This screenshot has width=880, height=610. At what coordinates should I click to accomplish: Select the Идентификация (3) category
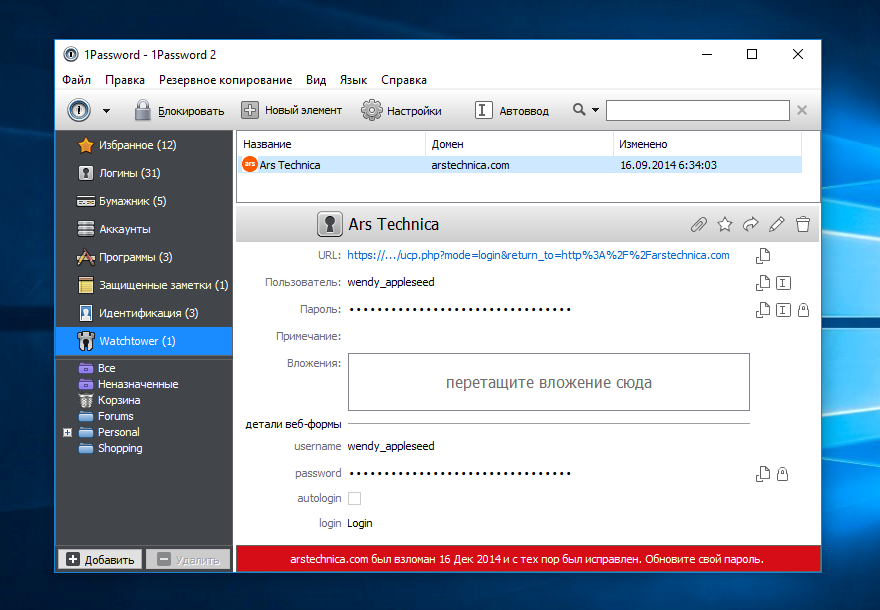(x=144, y=313)
